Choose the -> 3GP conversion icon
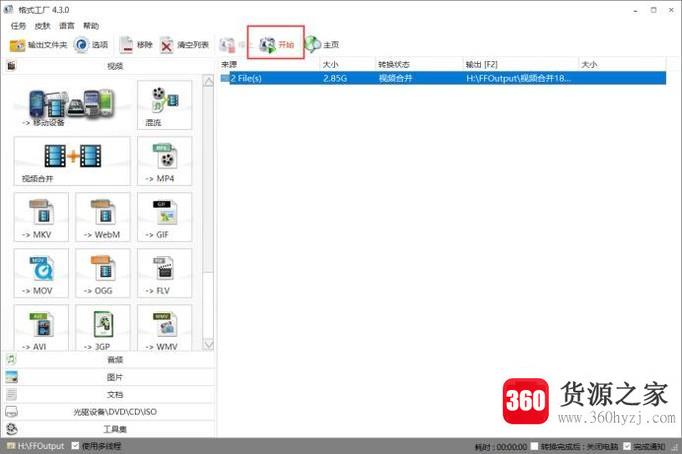The width and height of the screenshot is (682, 454). click(103, 328)
